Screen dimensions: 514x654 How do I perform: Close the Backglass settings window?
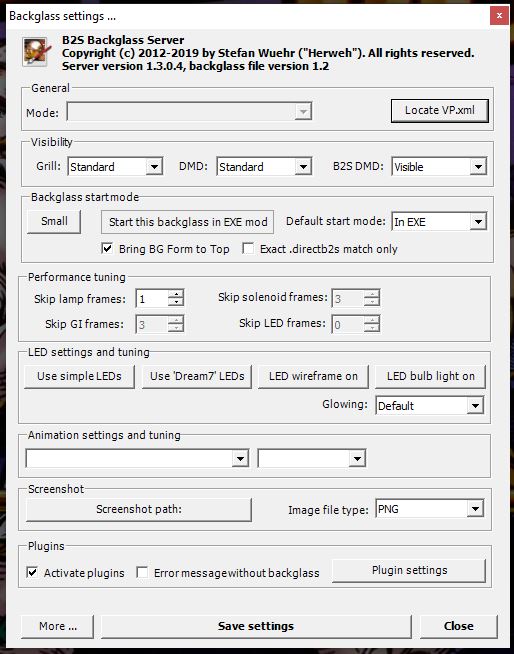tap(499, 16)
